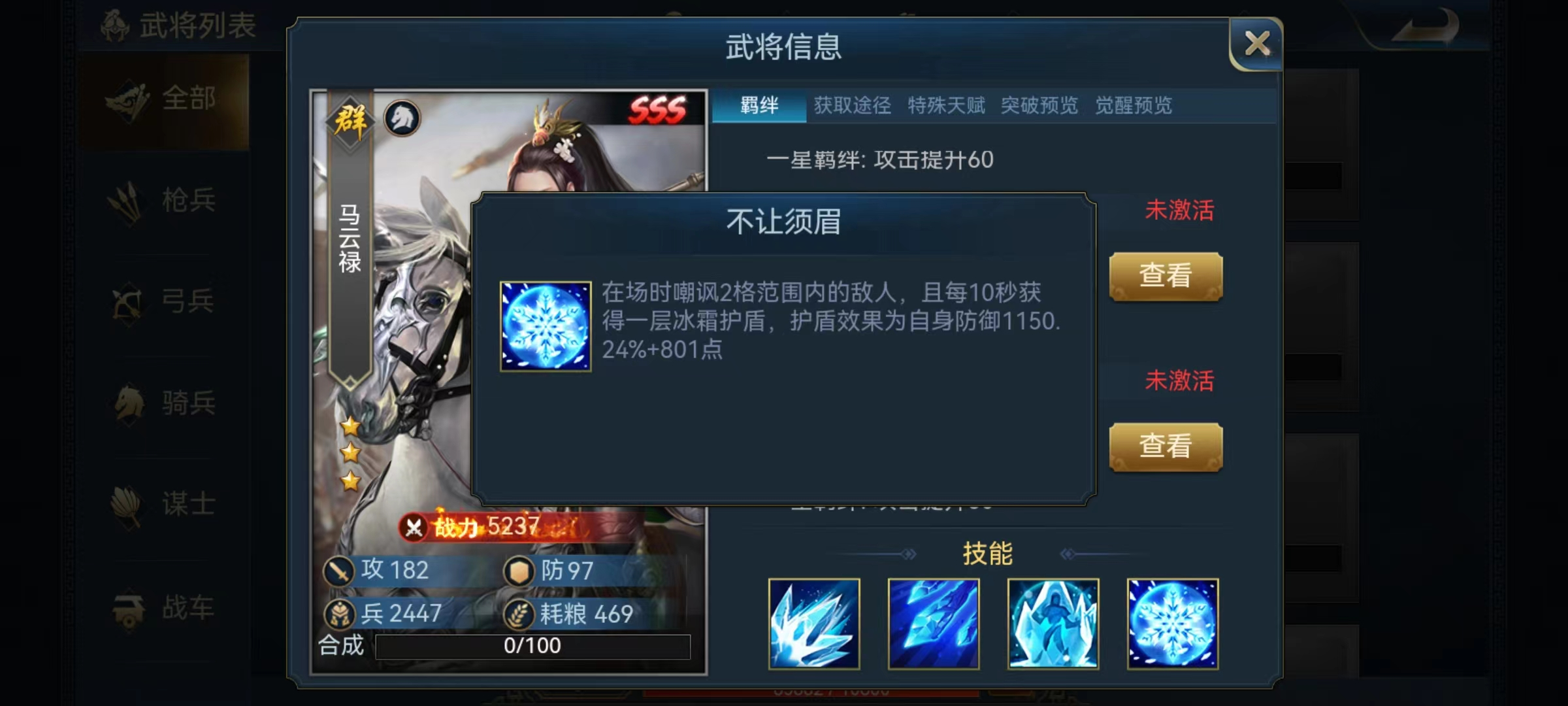The height and width of the screenshot is (706, 1568).
Task: Filter generals by 骑兵 category
Action: click(163, 403)
